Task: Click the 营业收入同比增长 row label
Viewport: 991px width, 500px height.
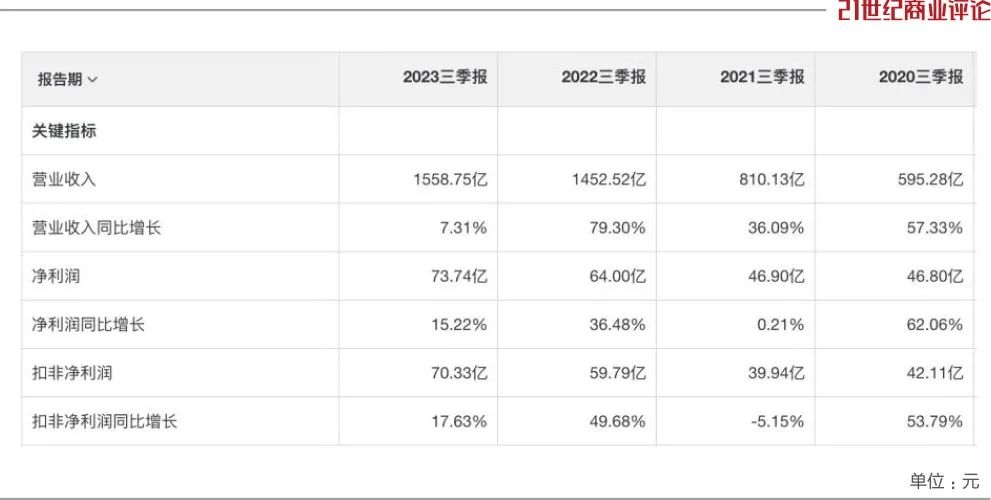Action: (x=96, y=228)
